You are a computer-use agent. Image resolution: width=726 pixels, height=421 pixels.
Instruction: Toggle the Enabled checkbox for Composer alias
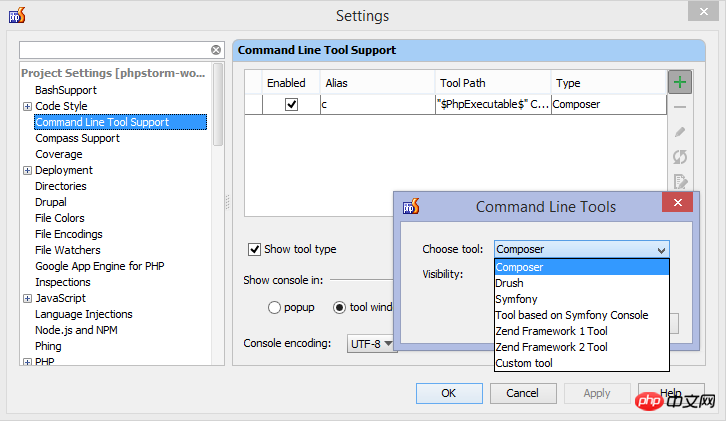(x=291, y=104)
